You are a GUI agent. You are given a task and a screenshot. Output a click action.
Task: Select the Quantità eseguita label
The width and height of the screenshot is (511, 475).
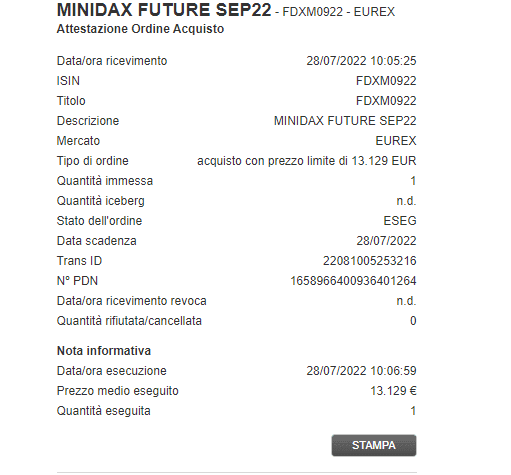tap(104, 411)
